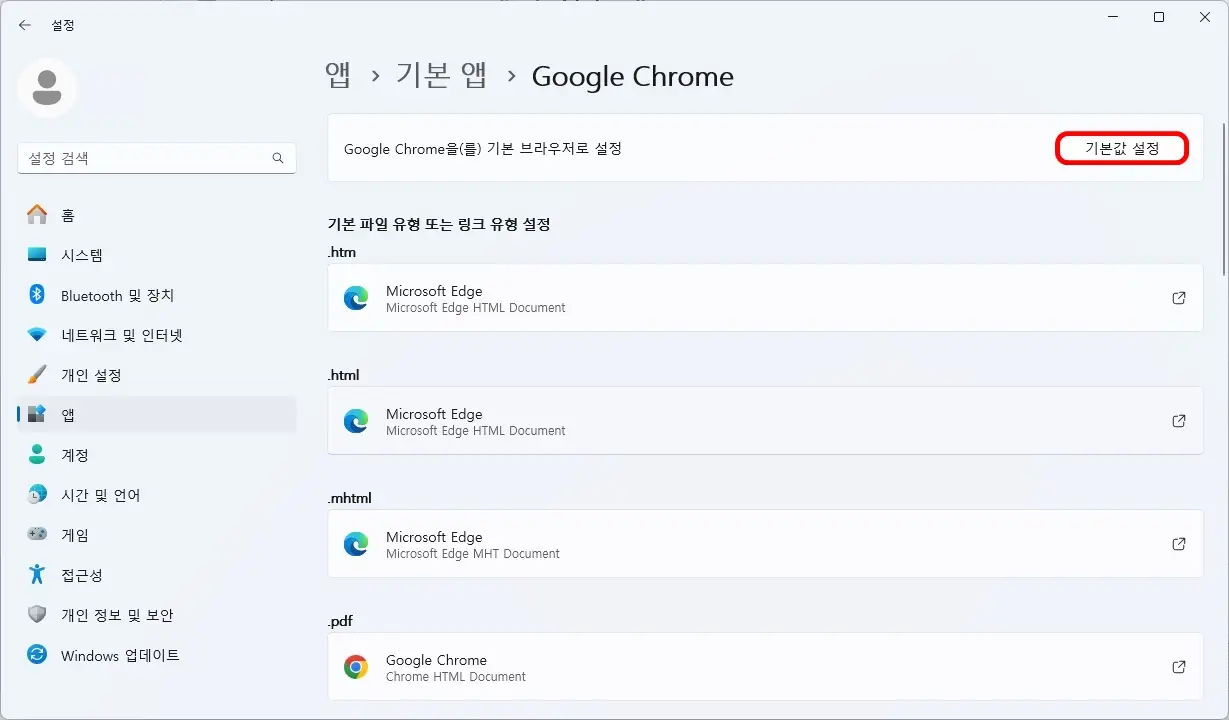The width and height of the screenshot is (1229, 720).
Task: Click the Chrome logo in .pdf row
Action: pos(356,667)
